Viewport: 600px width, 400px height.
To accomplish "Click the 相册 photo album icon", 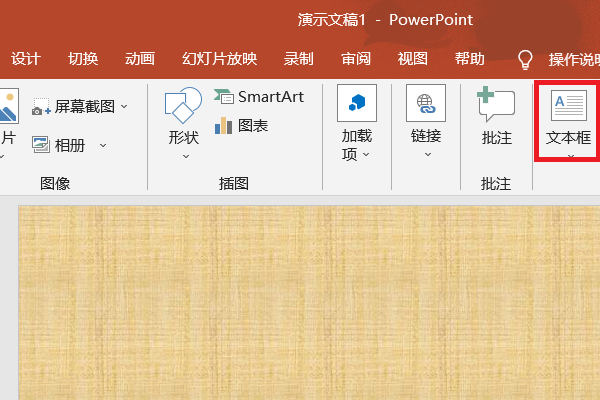I will coord(41,145).
